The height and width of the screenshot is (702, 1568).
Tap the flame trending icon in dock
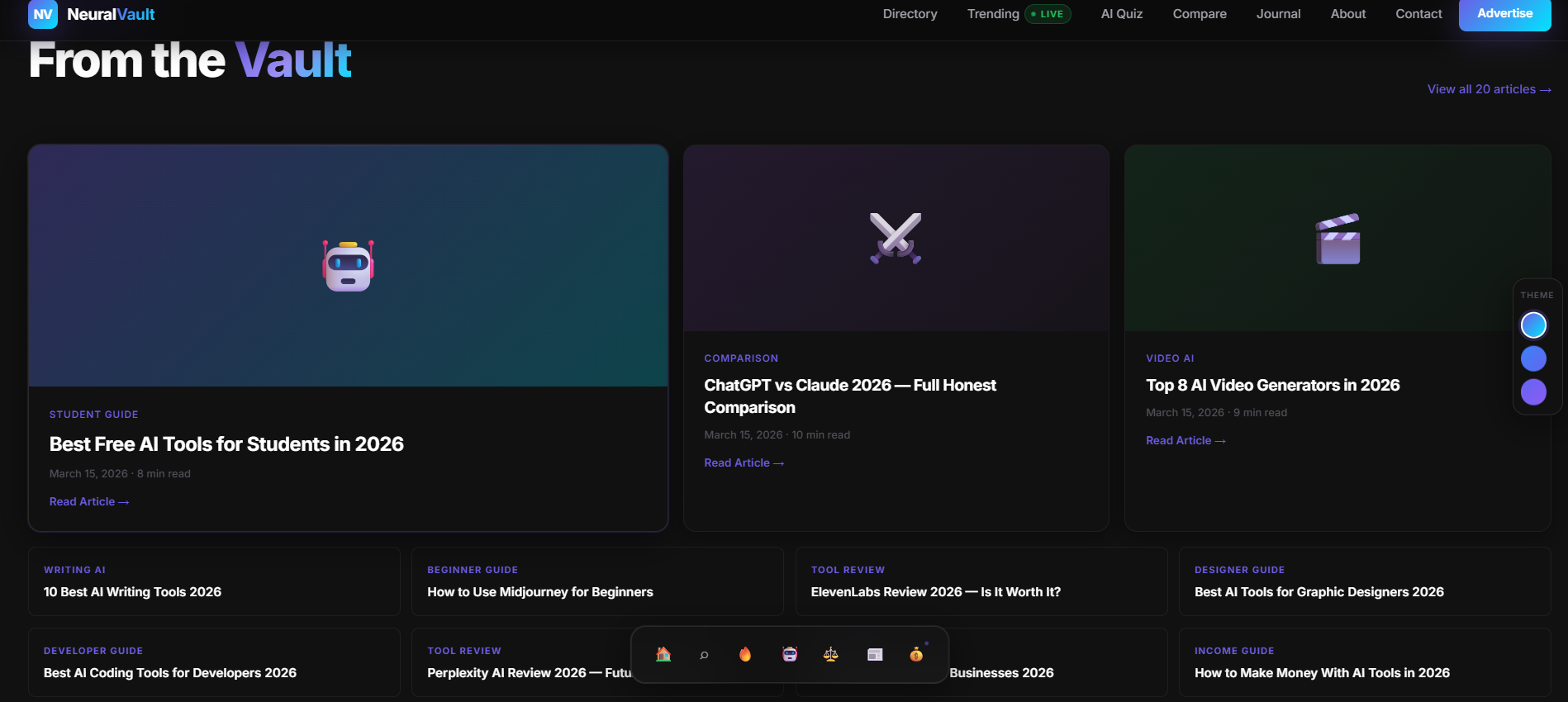click(x=745, y=654)
